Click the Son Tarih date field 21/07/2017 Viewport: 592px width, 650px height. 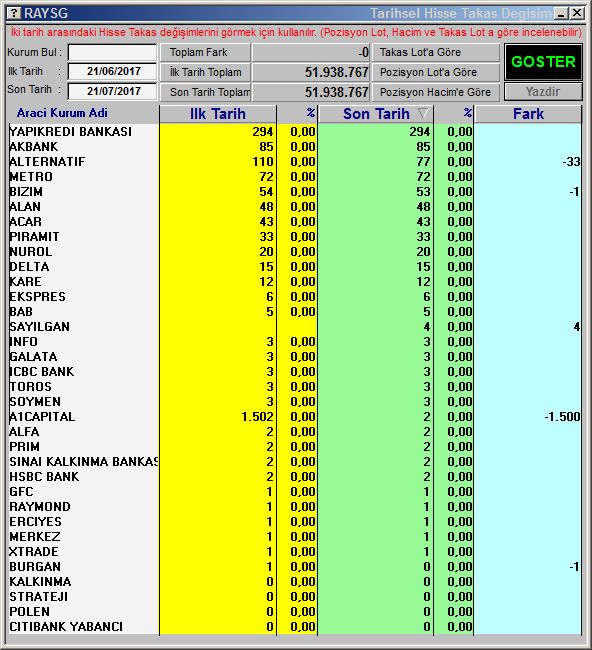pyautogui.click(x=112, y=91)
